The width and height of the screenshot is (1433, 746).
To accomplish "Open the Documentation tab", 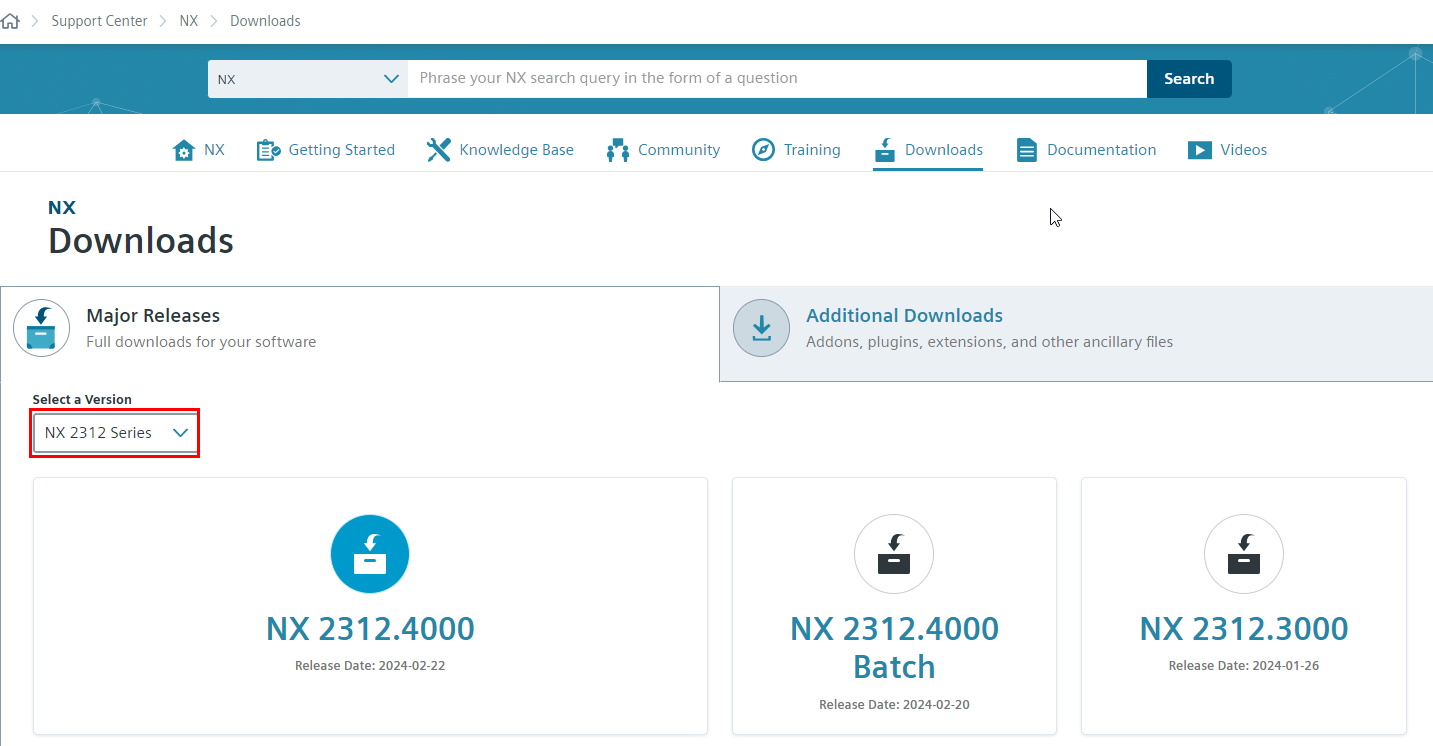I will (1086, 150).
